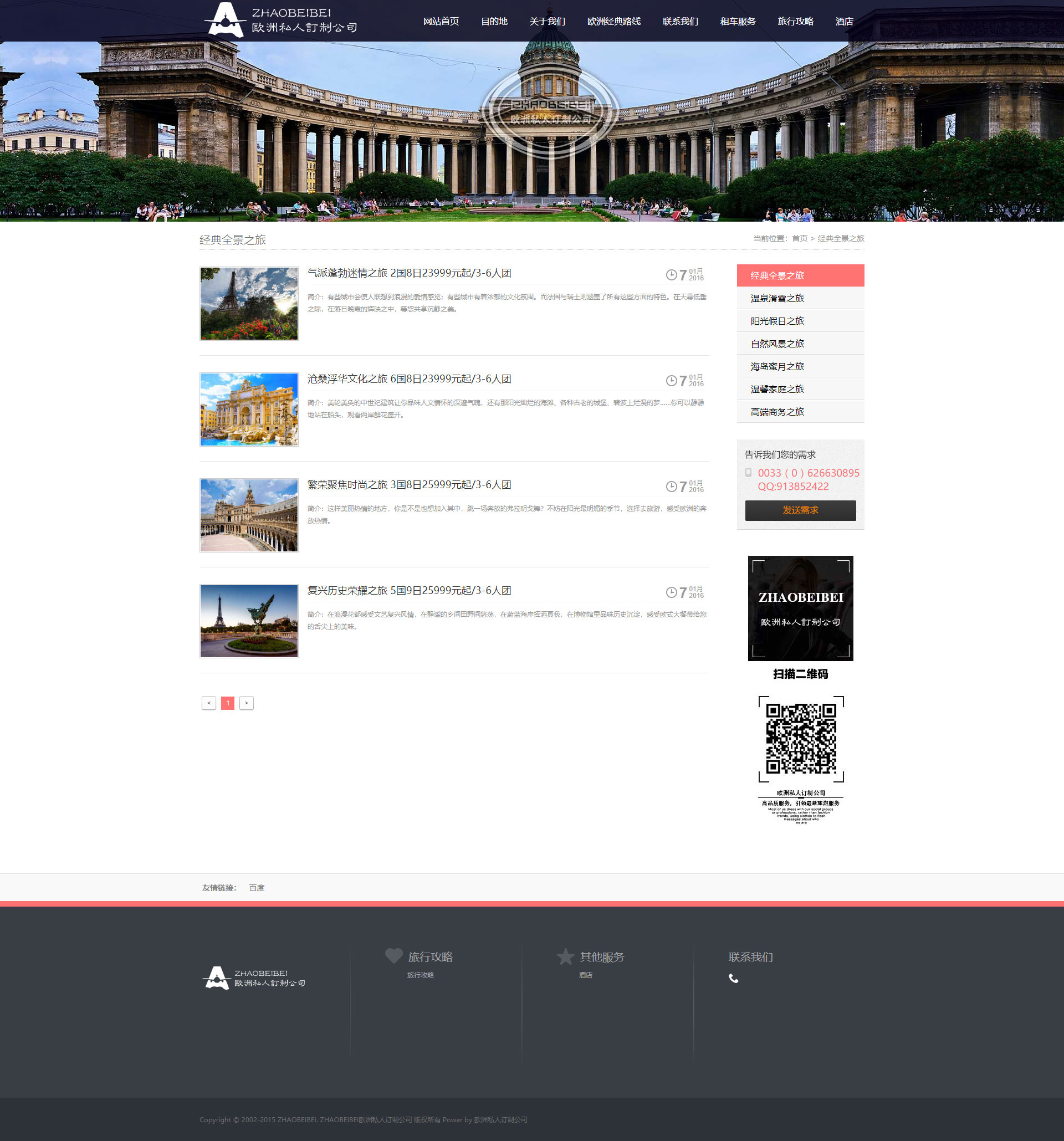Click the star icon beside 其他服务

point(565,956)
